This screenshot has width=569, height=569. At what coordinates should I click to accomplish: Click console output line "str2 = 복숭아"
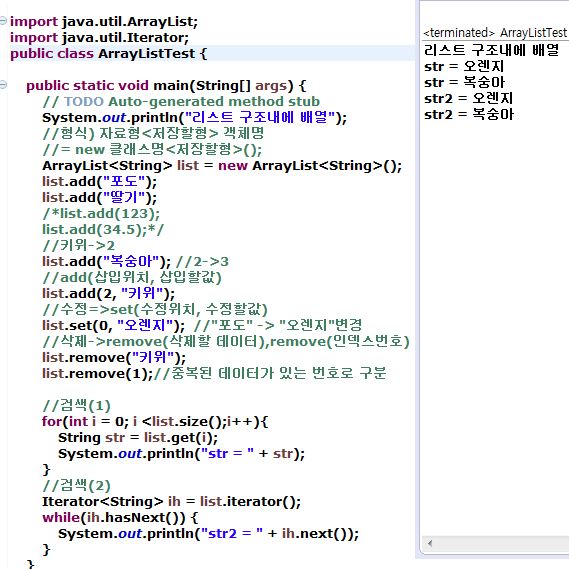[x=469, y=114]
